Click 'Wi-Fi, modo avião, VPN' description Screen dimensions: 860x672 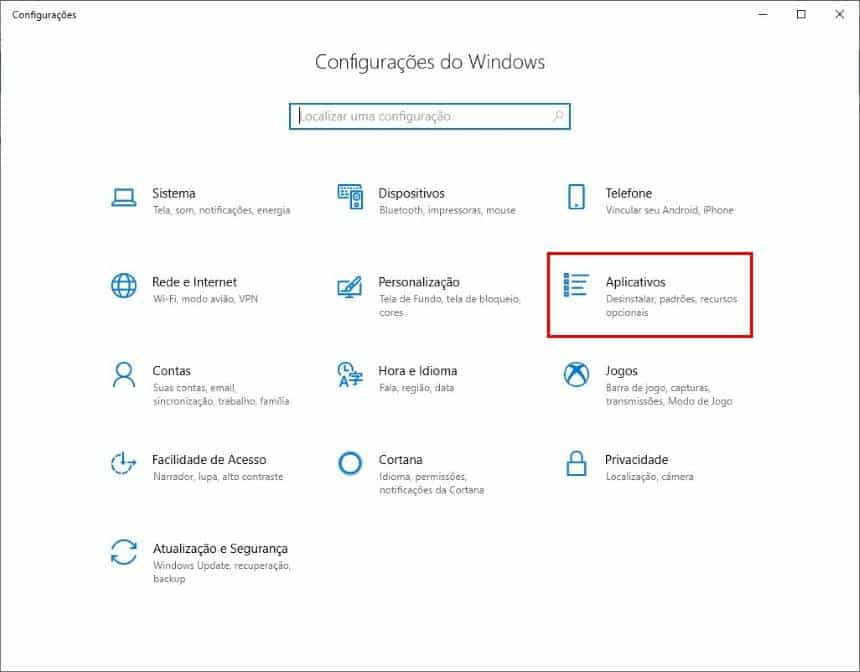[205, 299]
